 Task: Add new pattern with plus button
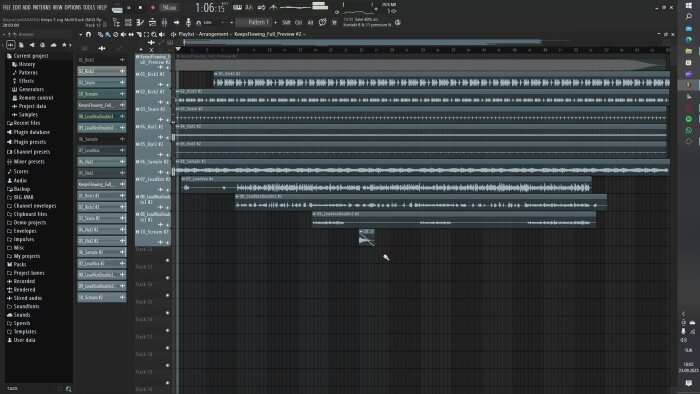[275, 22]
